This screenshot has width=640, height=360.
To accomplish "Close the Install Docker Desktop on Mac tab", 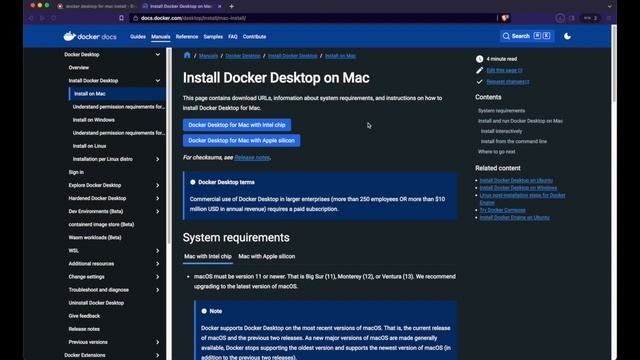I will [219, 6].
